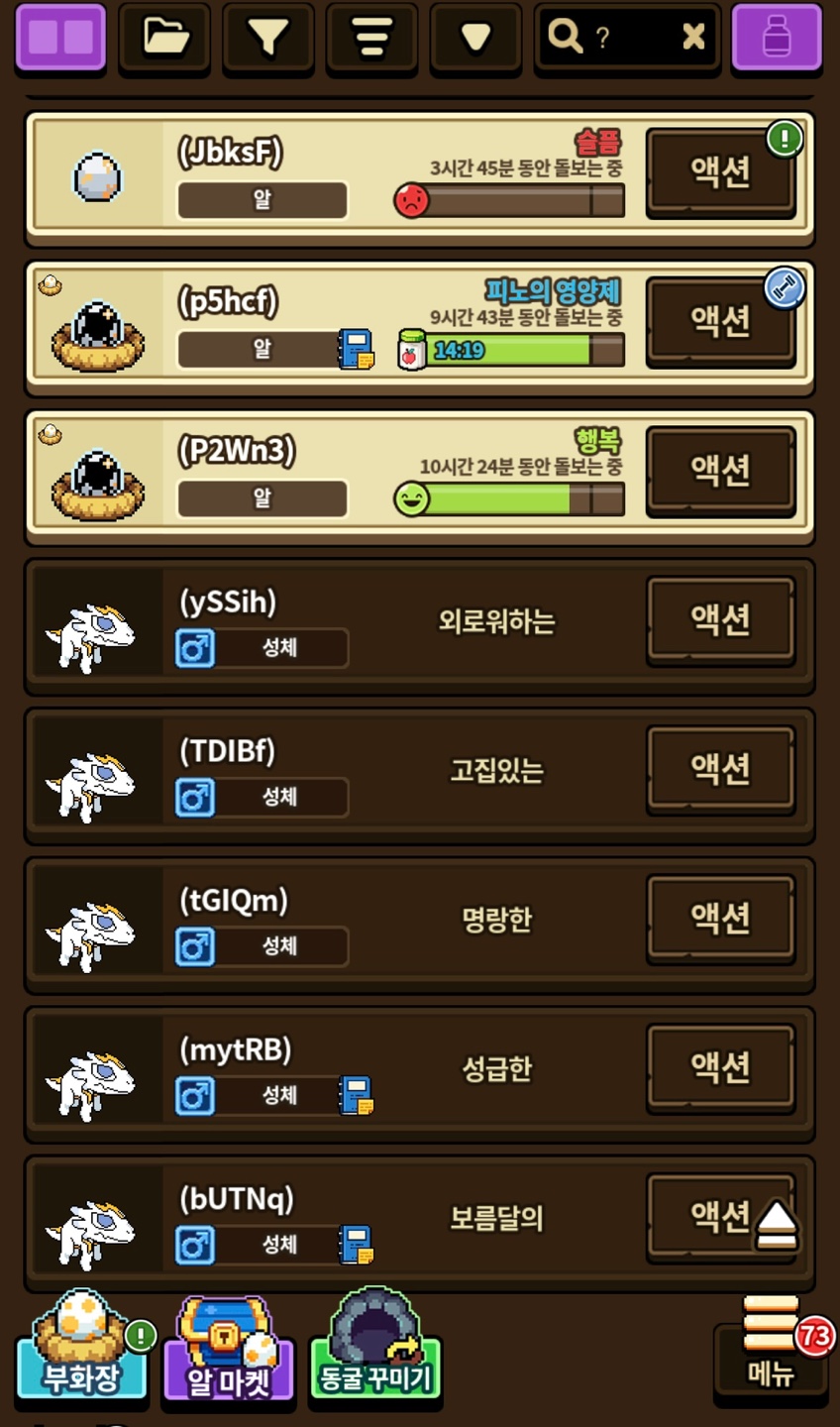Open the 메뉴 hamburger menu
The height and width of the screenshot is (1427, 840).
[x=771, y=1346]
